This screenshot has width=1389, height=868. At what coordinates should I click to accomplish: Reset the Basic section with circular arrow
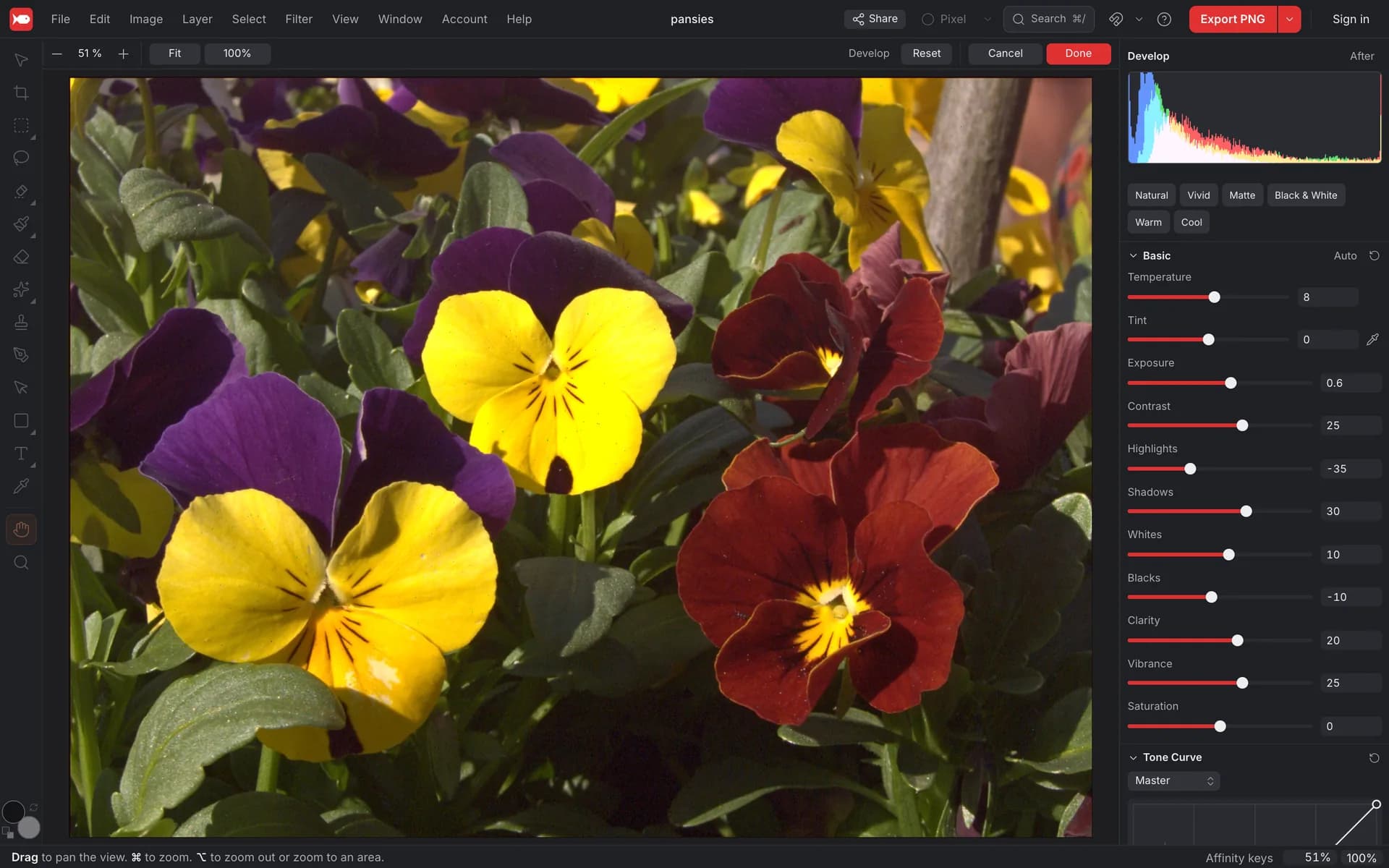[x=1375, y=255]
